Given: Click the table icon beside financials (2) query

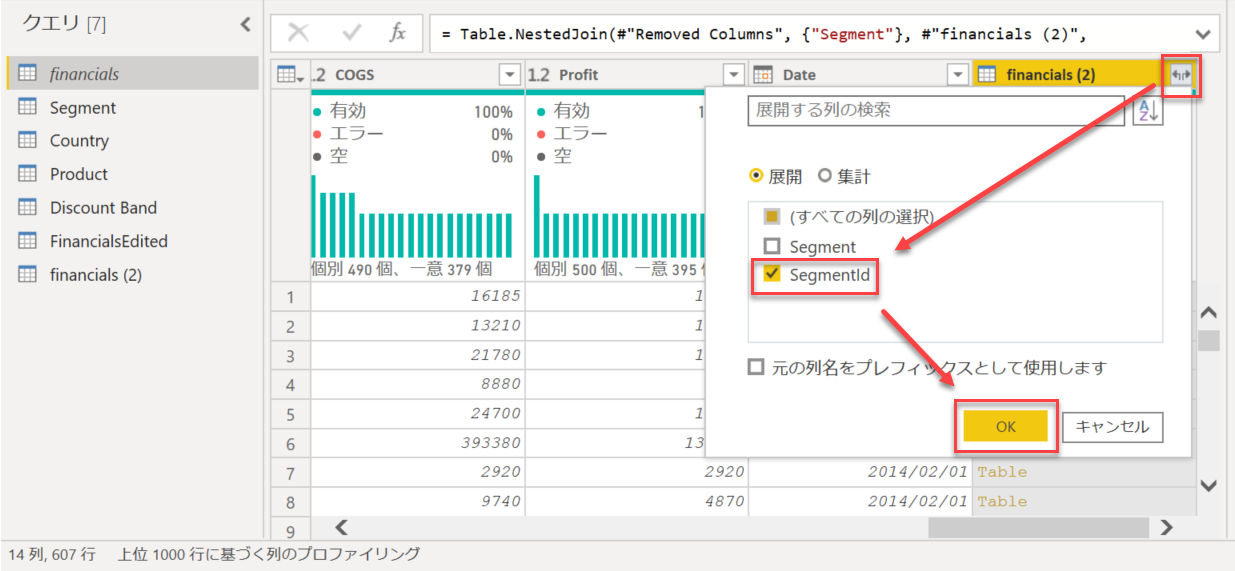Looking at the screenshot, I should click(x=28, y=274).
